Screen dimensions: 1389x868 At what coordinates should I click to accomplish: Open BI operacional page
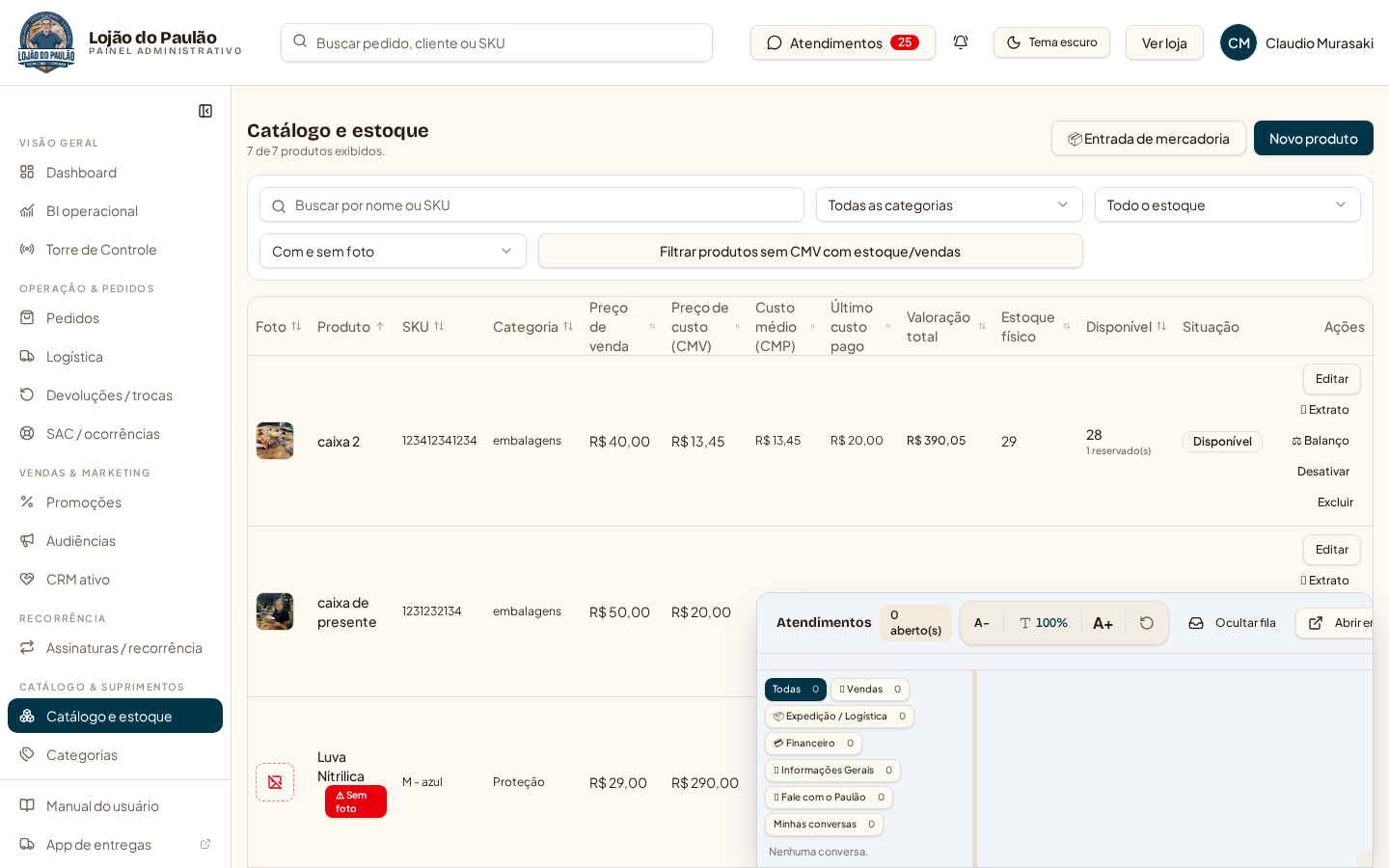[115, 210]
